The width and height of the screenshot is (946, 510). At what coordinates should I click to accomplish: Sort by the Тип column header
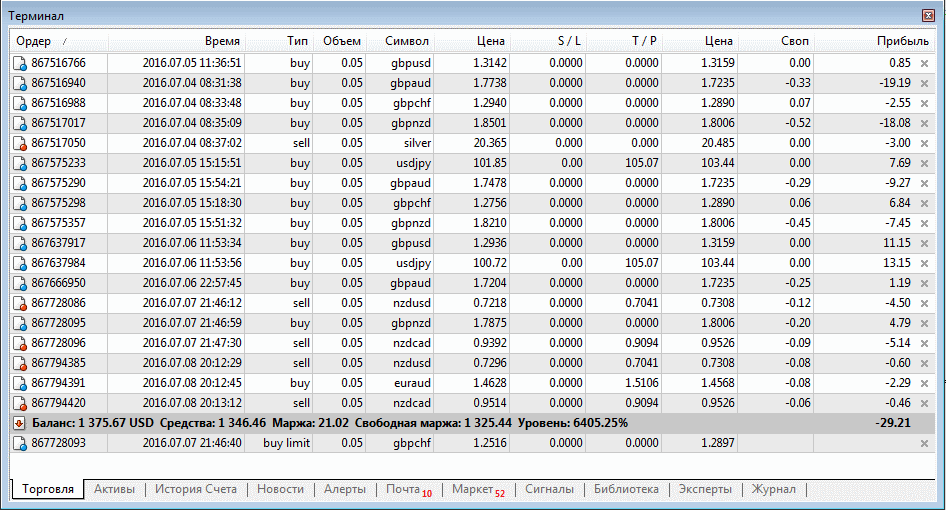[279, 41]
